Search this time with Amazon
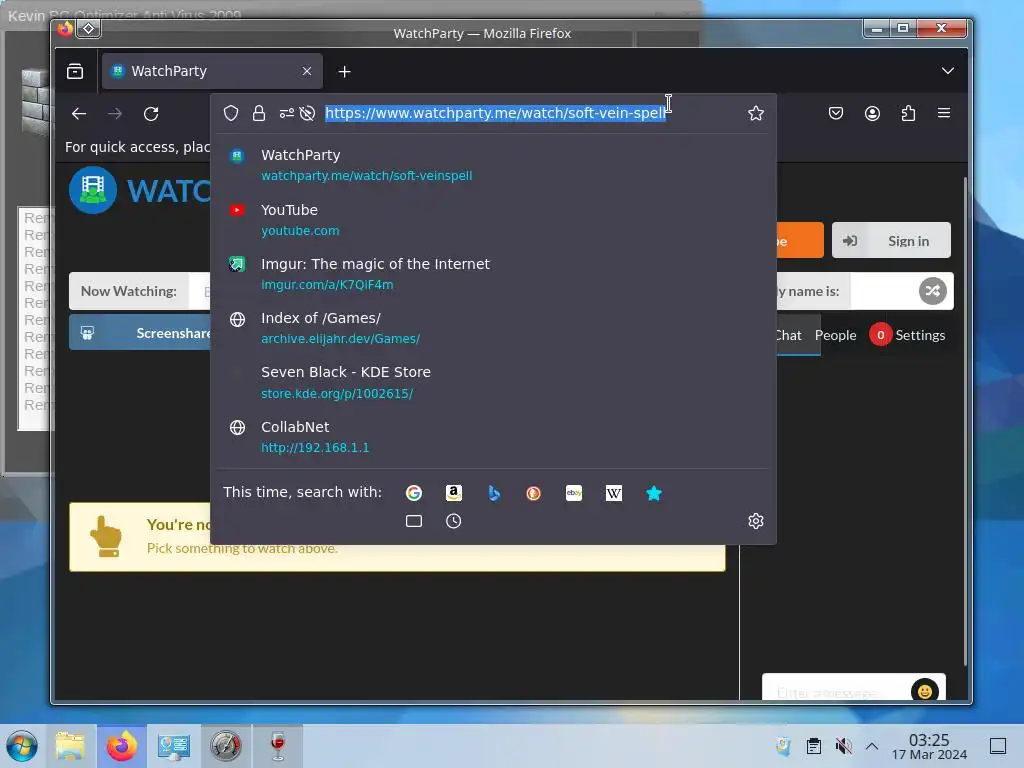Image resolution: width=1024 pixels, height=768 pixels. tap(454, 493)
